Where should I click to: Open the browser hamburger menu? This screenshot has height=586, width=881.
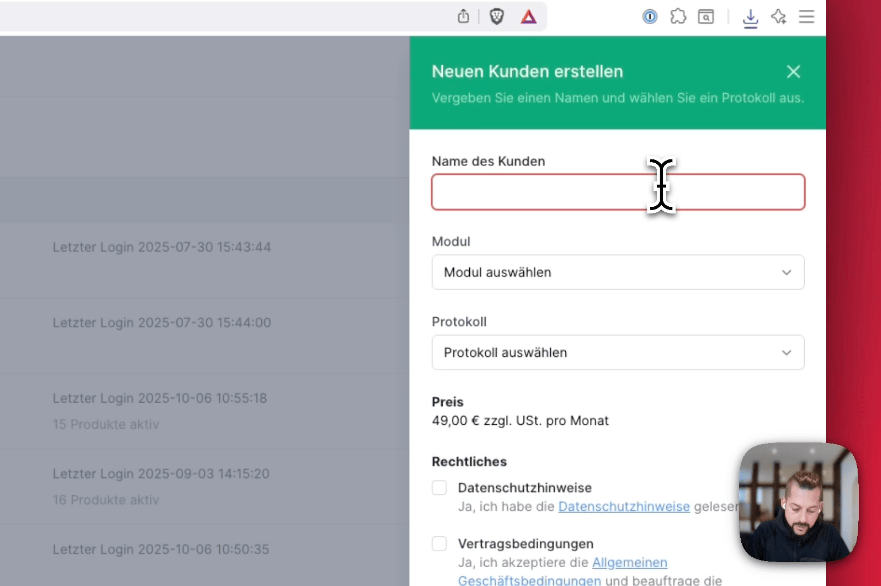coord(806,16)
